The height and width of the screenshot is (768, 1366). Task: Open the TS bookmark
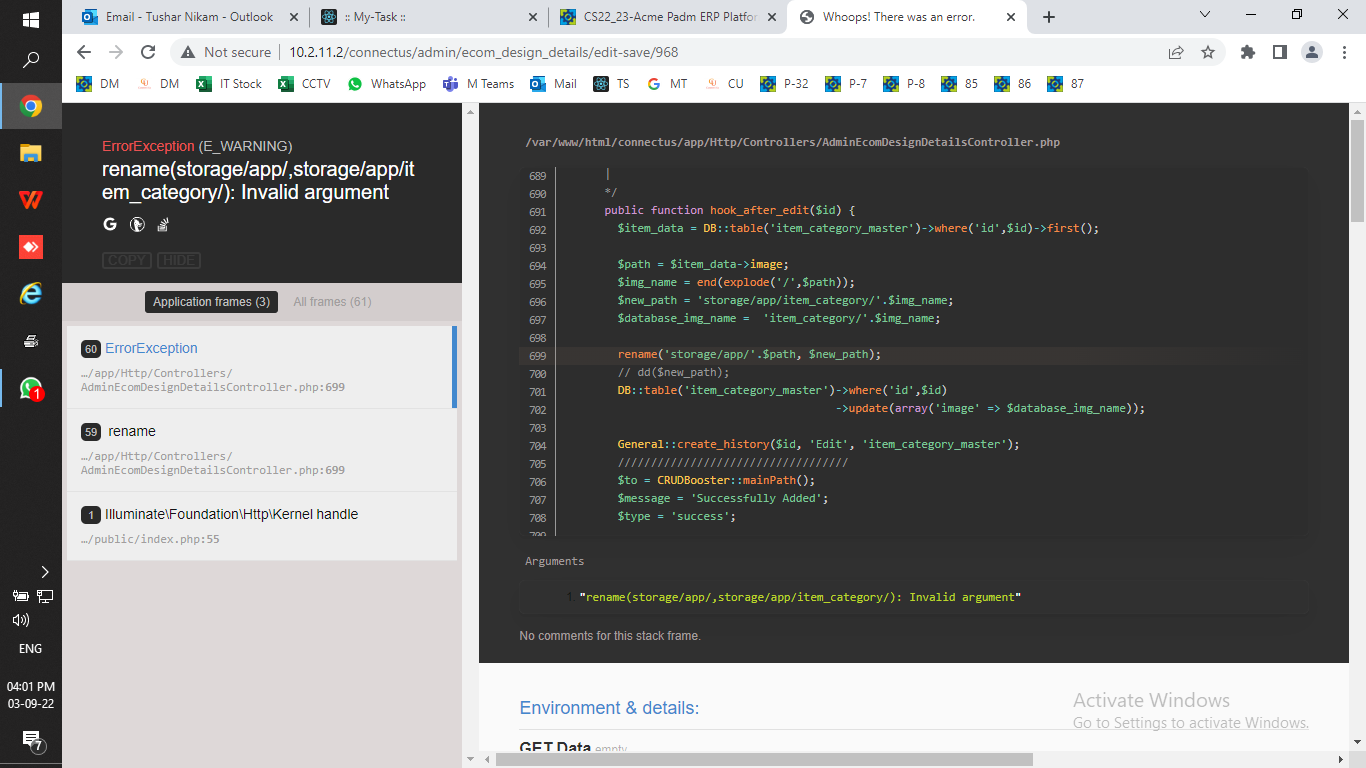(612, 84)
